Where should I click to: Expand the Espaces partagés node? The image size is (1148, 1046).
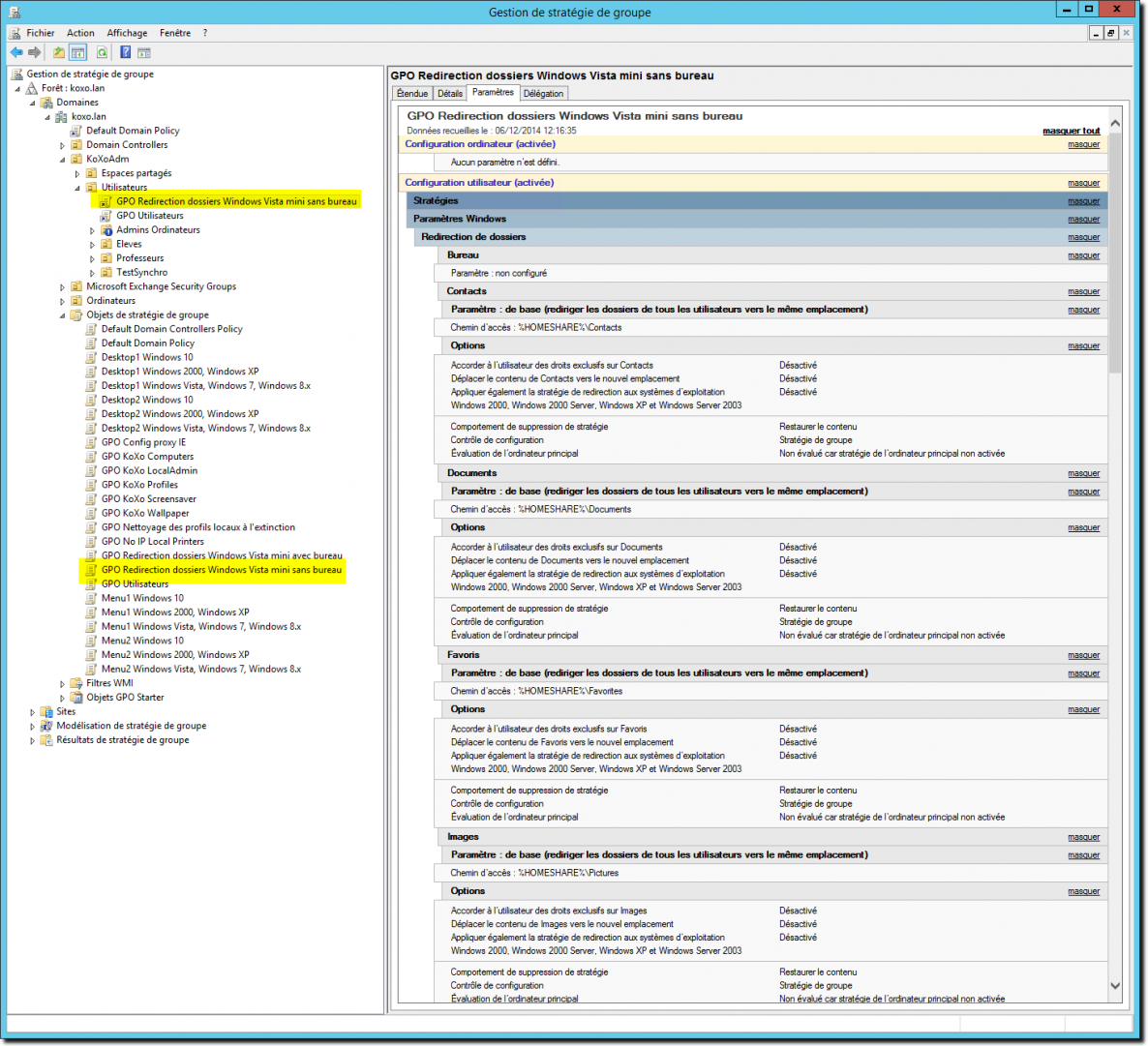[x=76, y=174]
